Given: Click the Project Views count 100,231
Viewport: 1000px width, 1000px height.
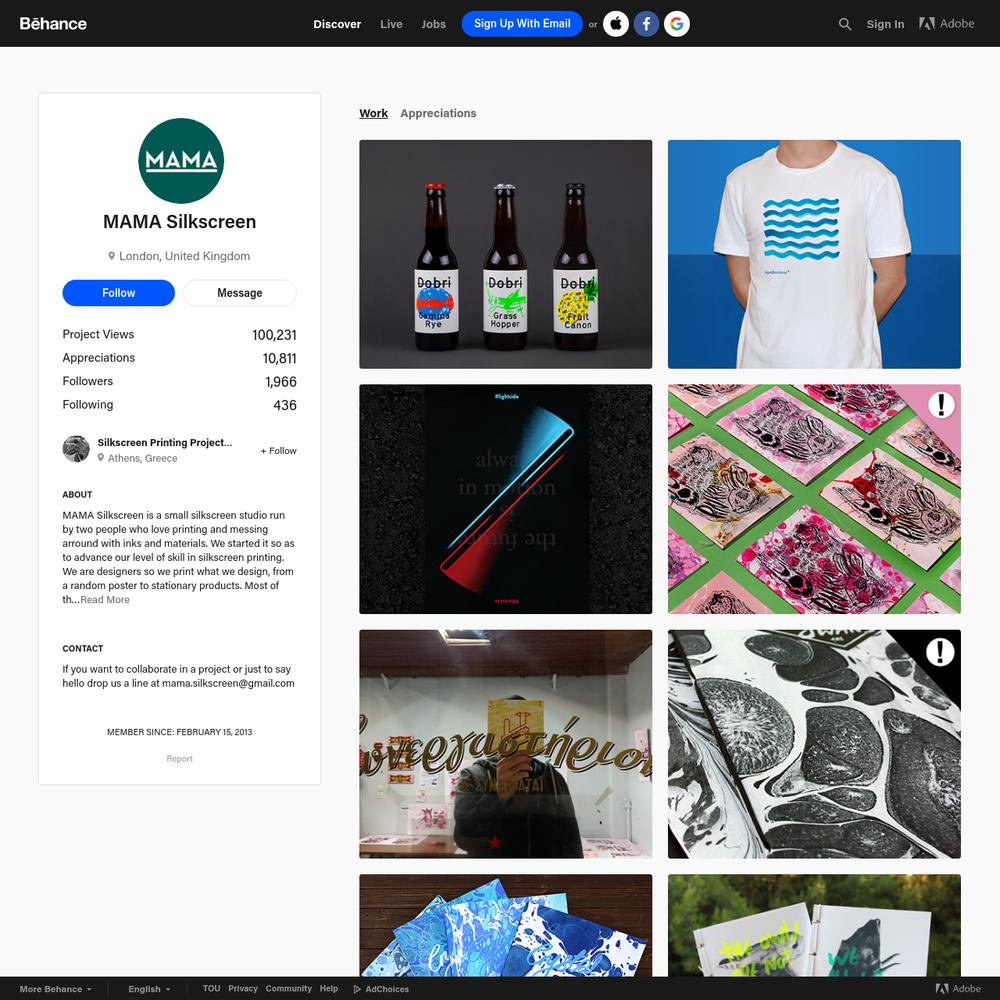Looking at the screenshot, I should coord(274,335).
